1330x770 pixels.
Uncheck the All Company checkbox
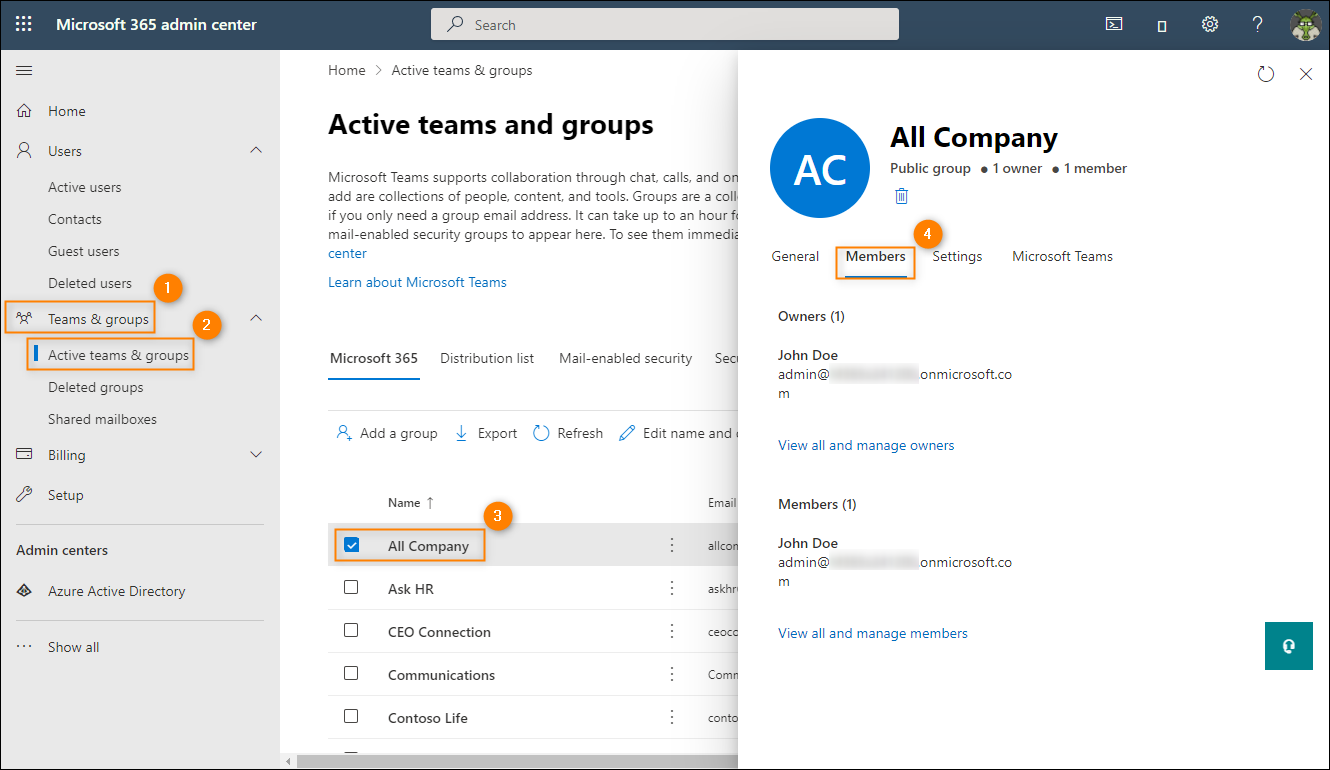click(x=351, y=545)
